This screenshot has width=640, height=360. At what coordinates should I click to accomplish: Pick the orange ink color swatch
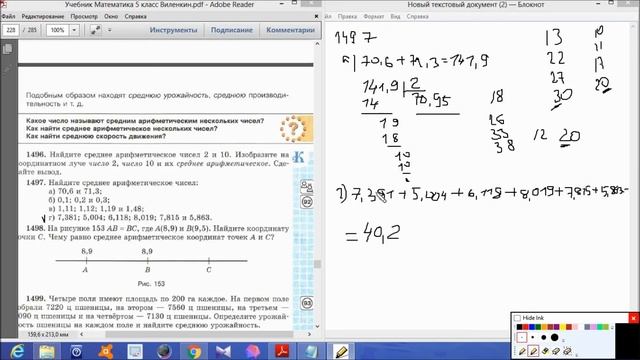pyautogui.click(x=544, y=327)
